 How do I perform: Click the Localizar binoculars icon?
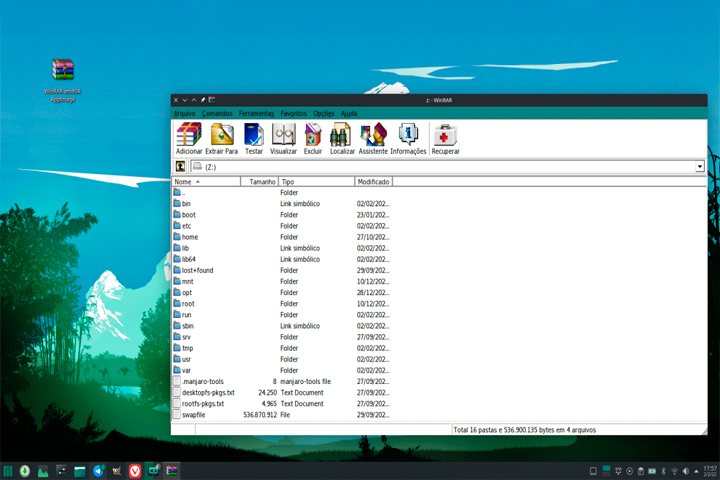click(342, 138)
